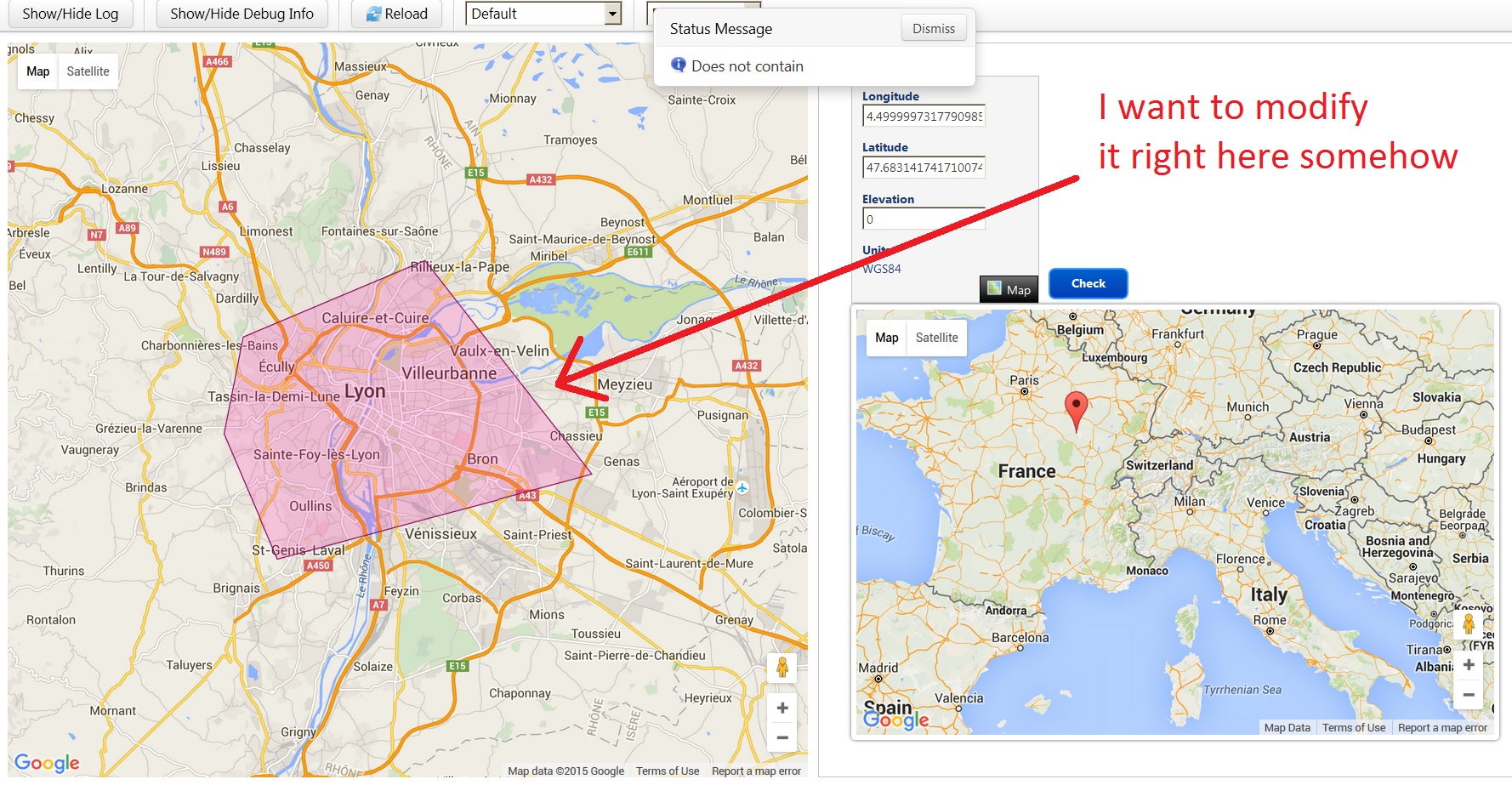
Task: Click the info icon beside Does not contain
Action: (678, 65)
